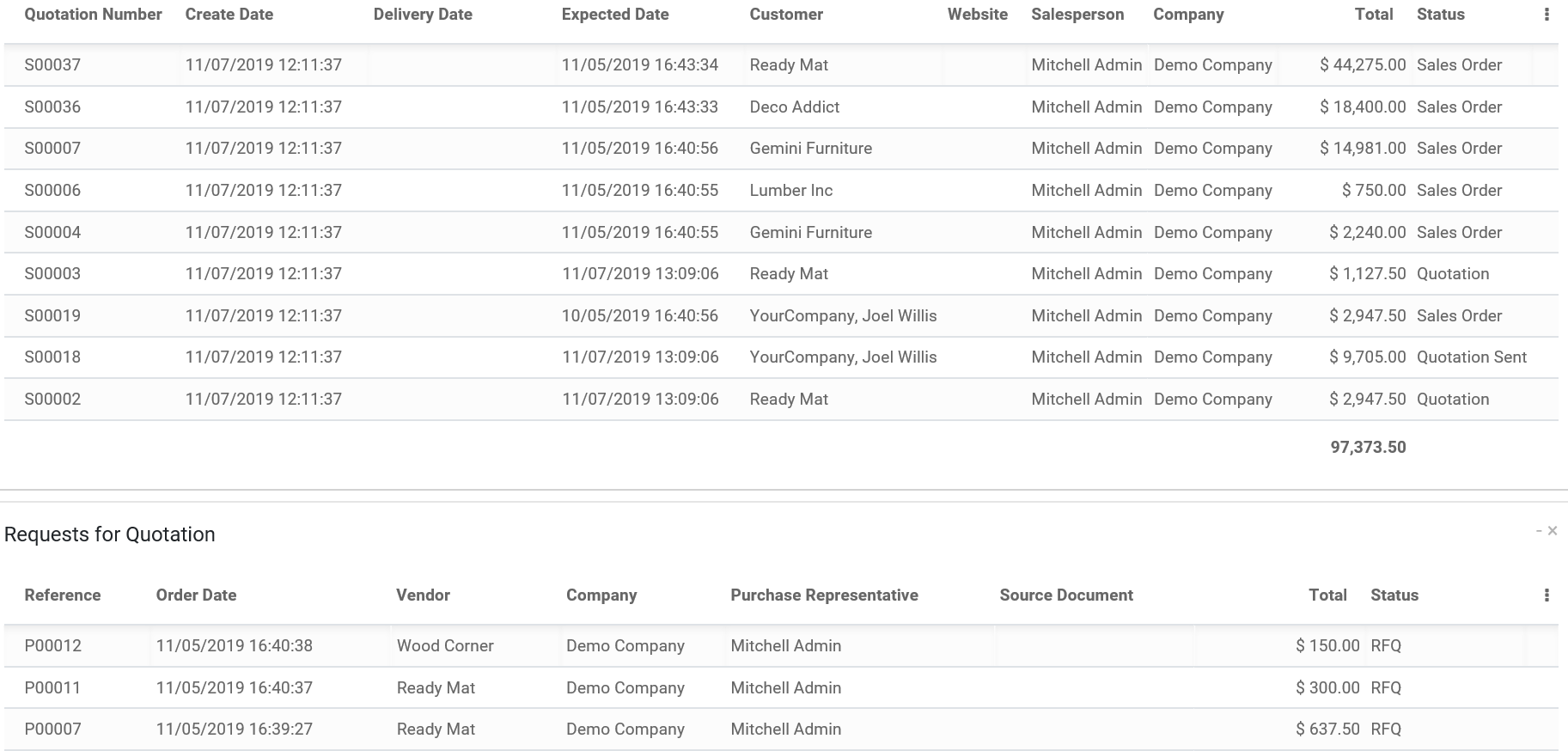Open Requests for Quotation column options kebab
This screenshot has height=751, width=1568.
(x=1547, y=595)
